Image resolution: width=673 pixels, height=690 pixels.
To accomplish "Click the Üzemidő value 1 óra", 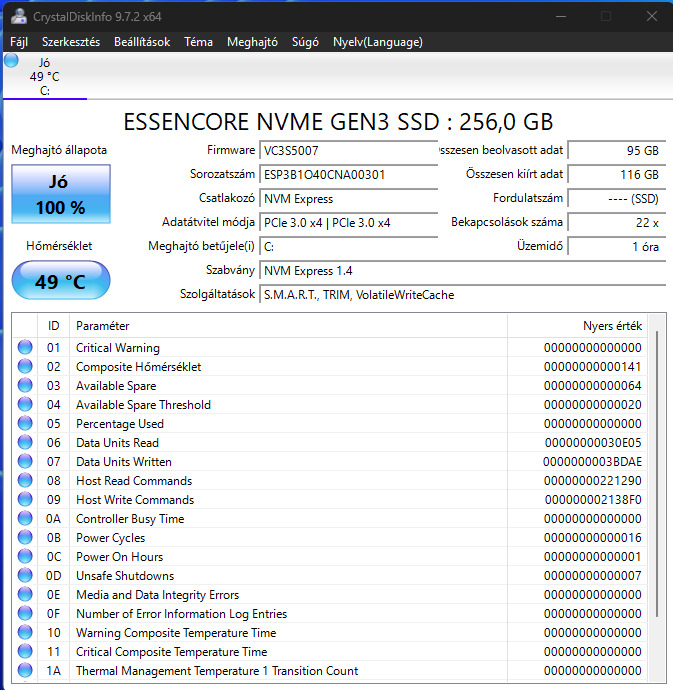I will coord(617,247).
